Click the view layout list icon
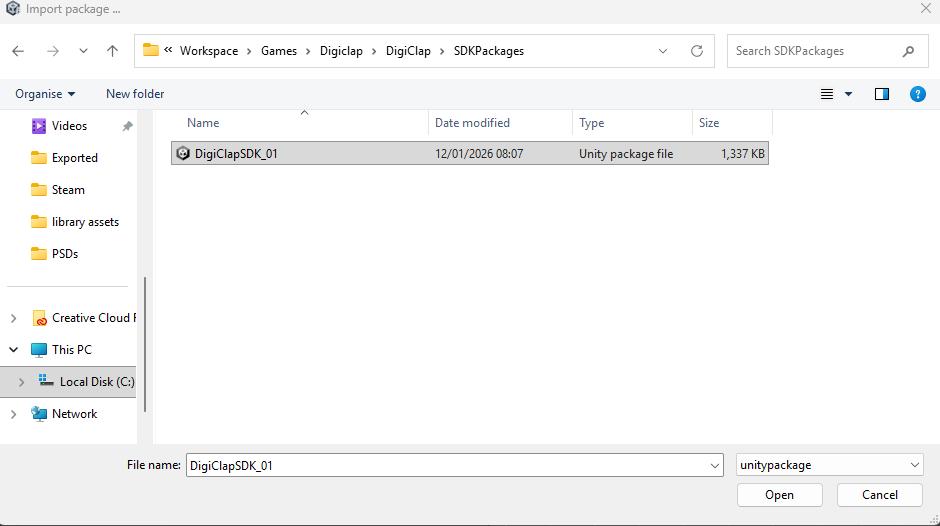 (827, 94)
